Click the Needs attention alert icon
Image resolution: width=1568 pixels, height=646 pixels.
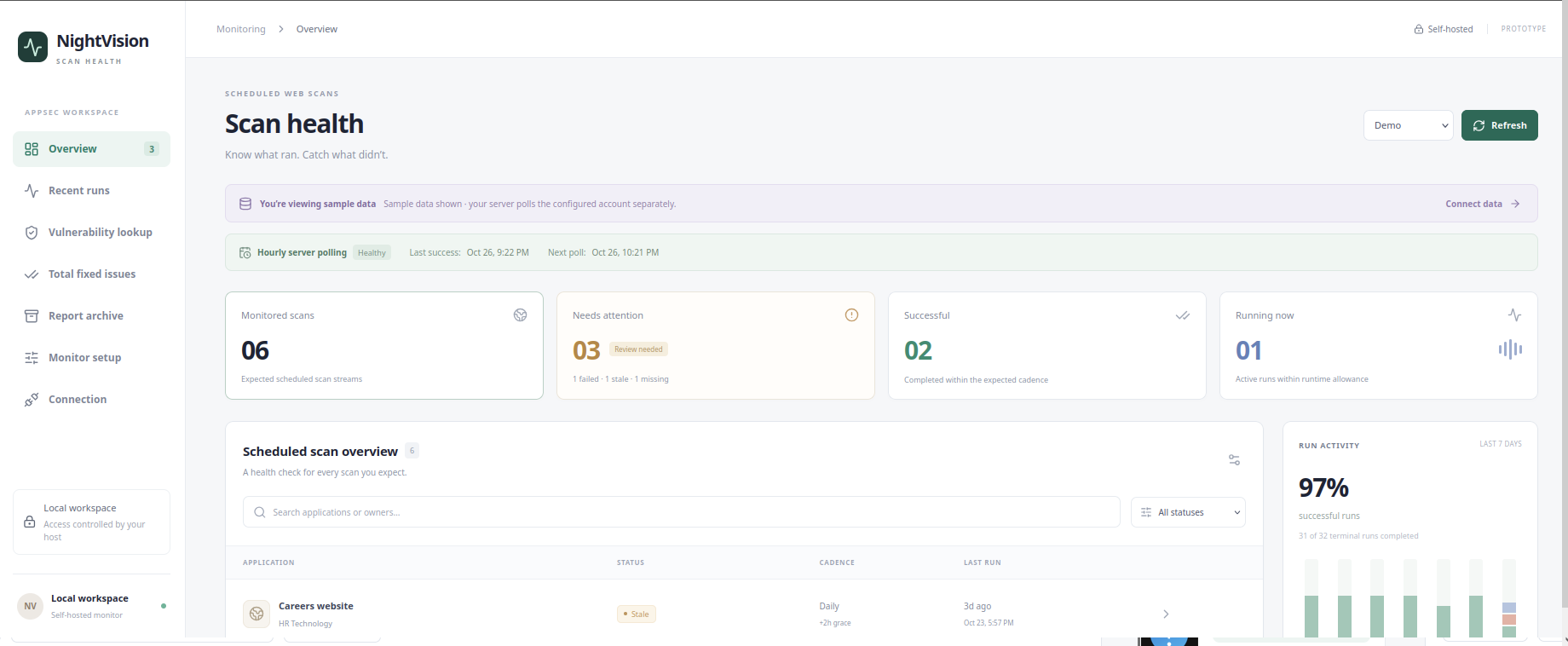[x=851, y=315]
